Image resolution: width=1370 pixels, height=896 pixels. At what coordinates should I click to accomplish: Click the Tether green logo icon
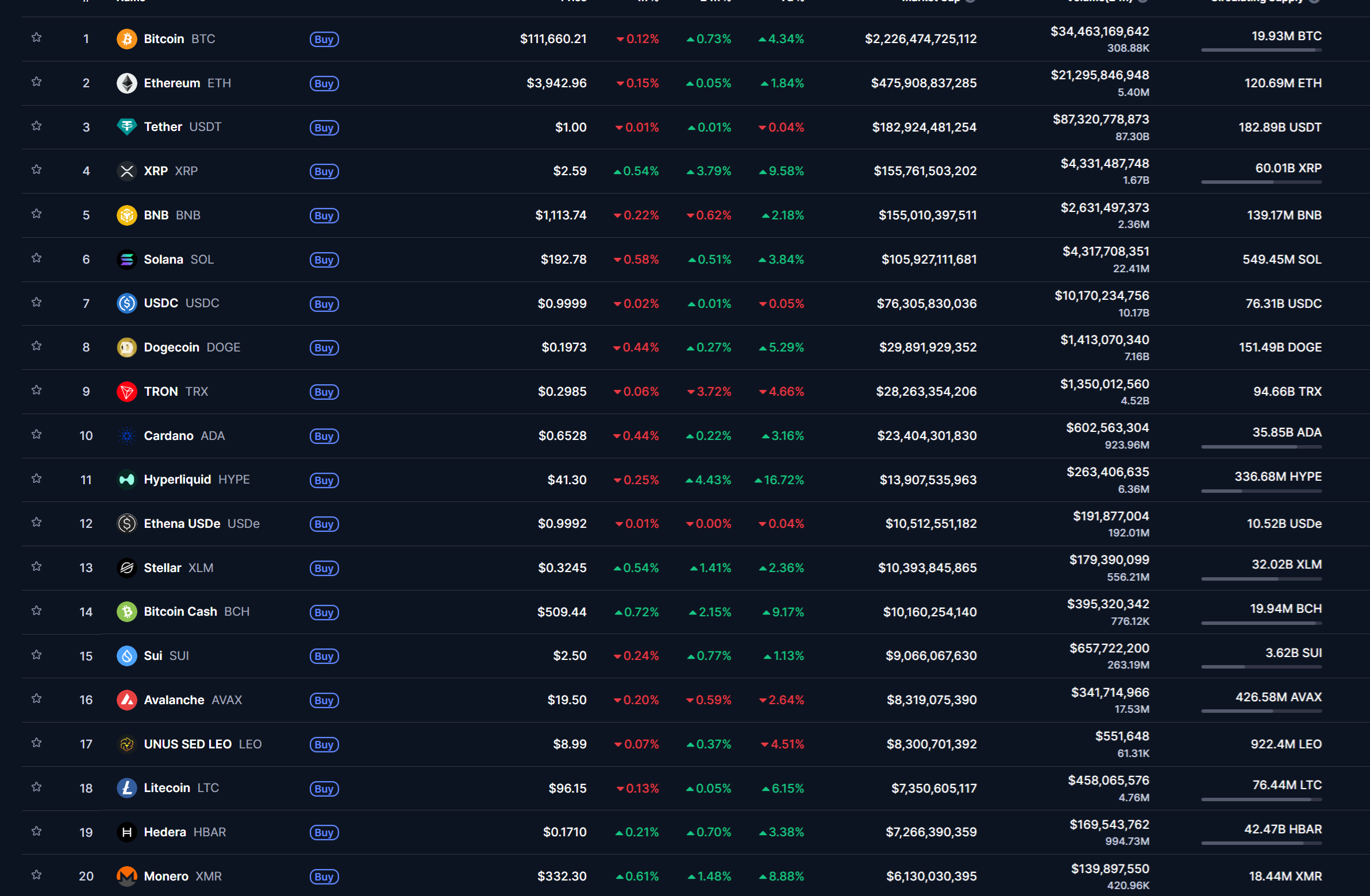point(126,127)
